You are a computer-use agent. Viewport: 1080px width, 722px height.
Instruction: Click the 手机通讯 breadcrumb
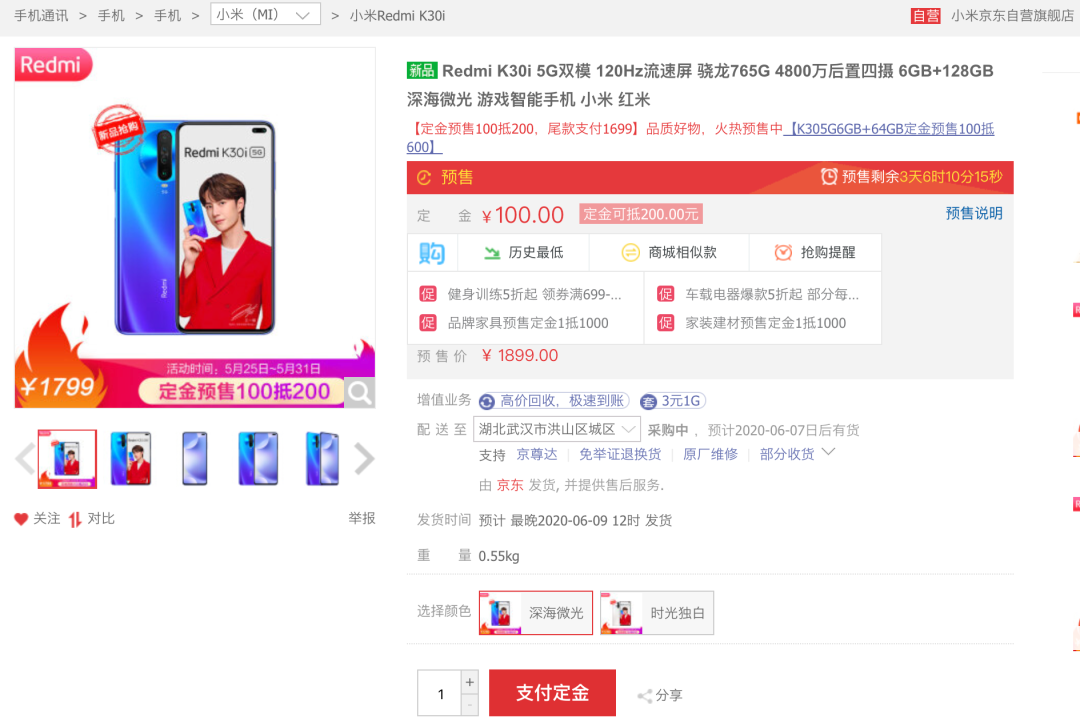pos(41,15)
